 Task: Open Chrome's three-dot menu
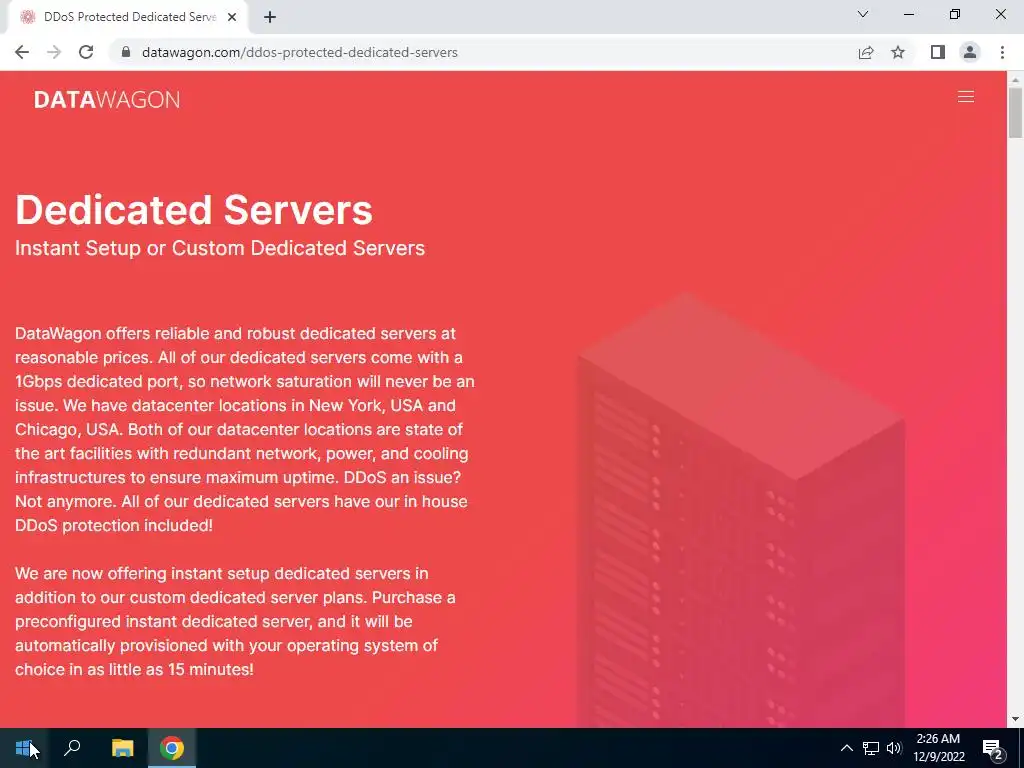click(1002, 52)
